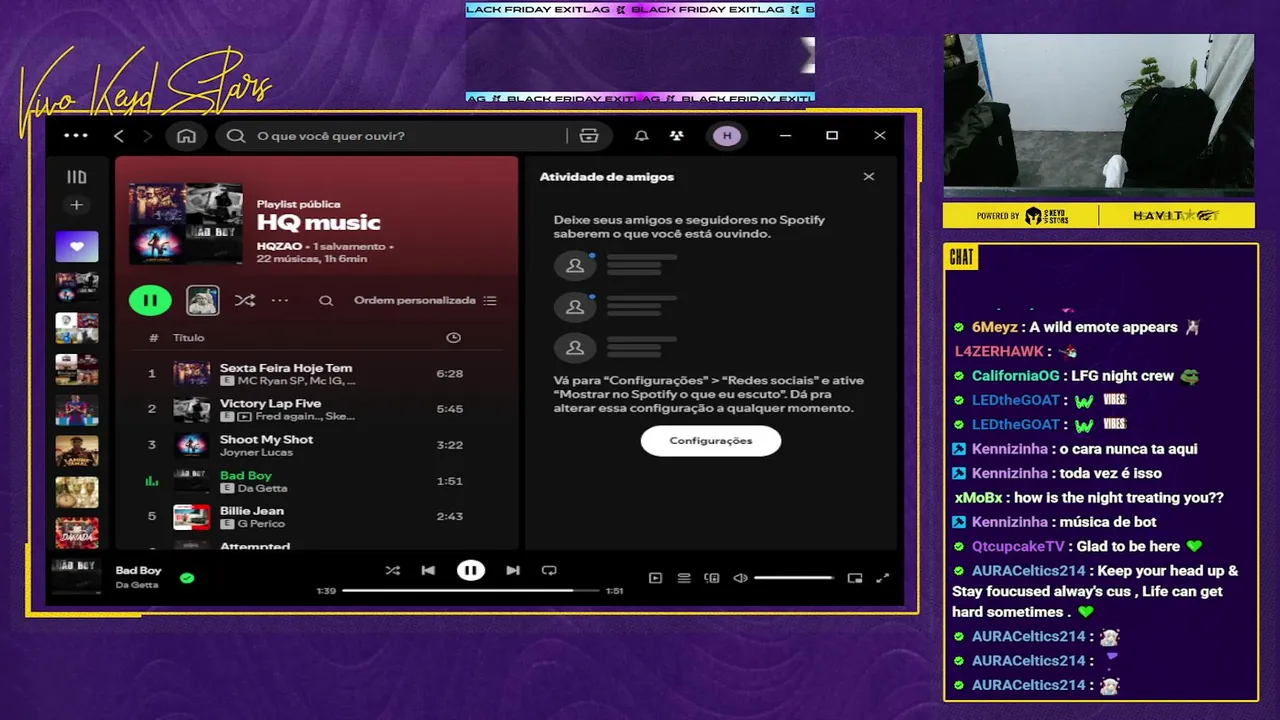Toggle the Now Playing view
1280x720 pixels.
655,578
